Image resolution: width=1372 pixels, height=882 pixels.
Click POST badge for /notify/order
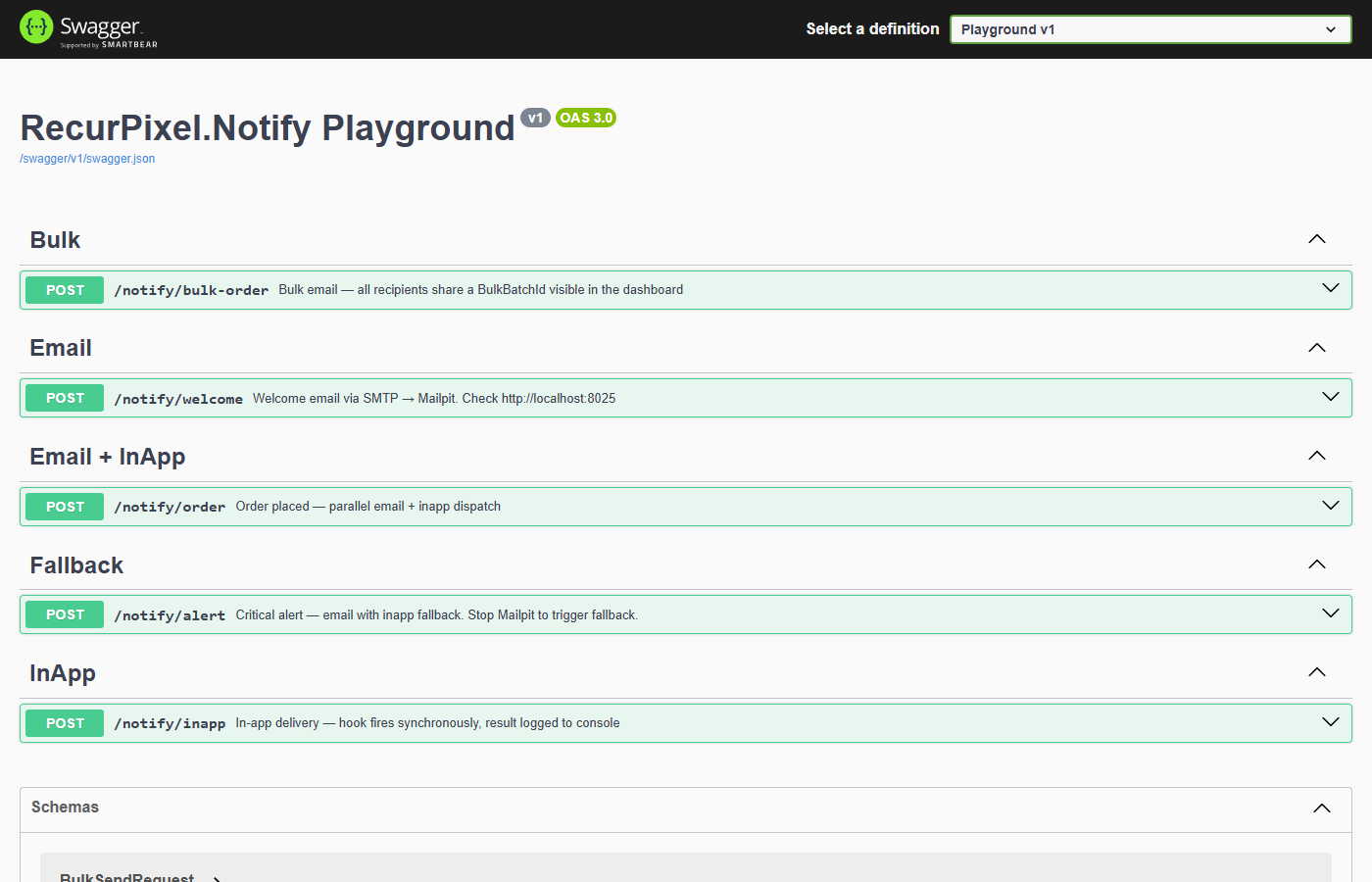coord(65,507)
